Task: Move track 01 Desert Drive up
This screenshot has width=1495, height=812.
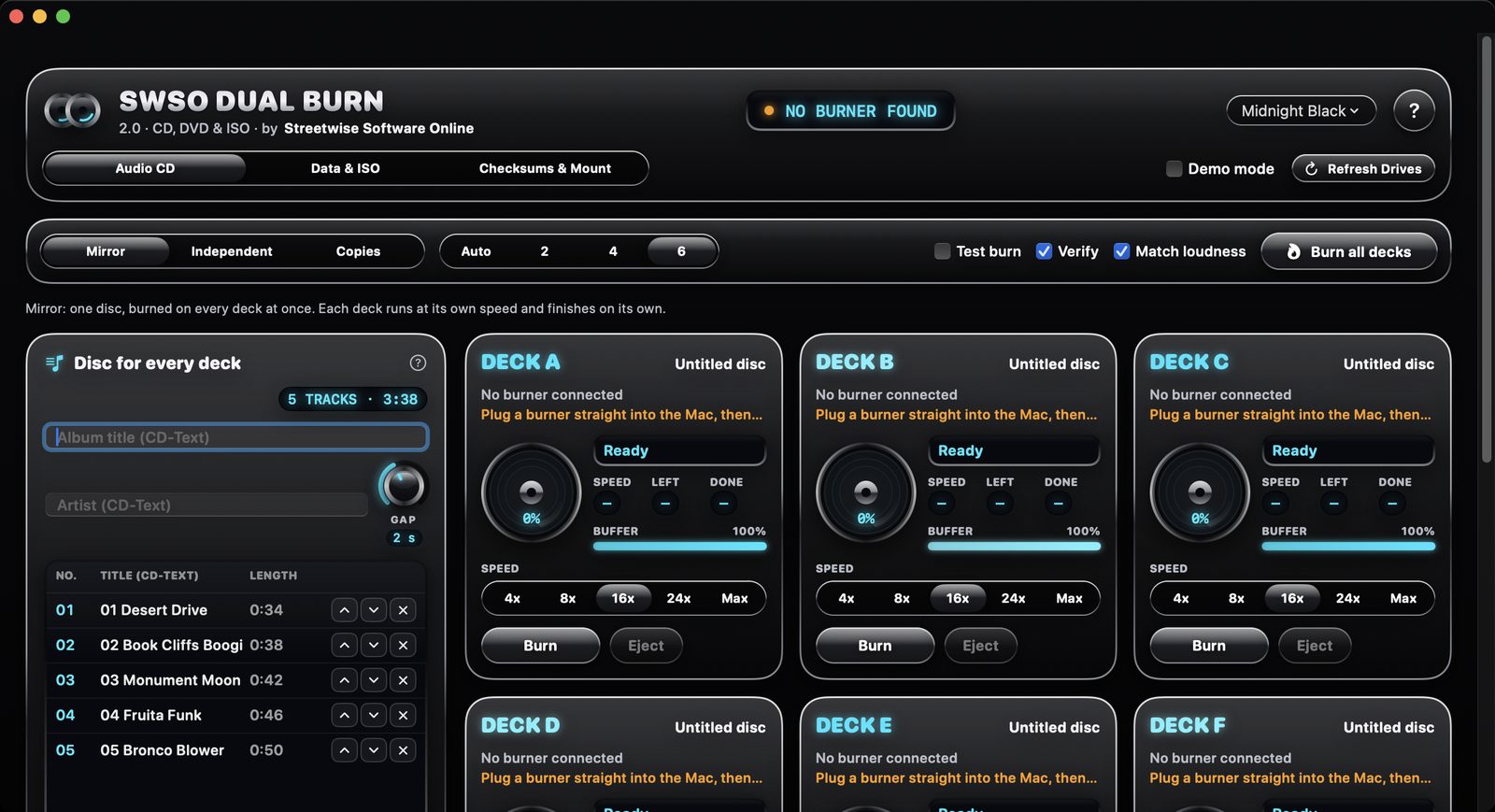Action: pos(345,610)
